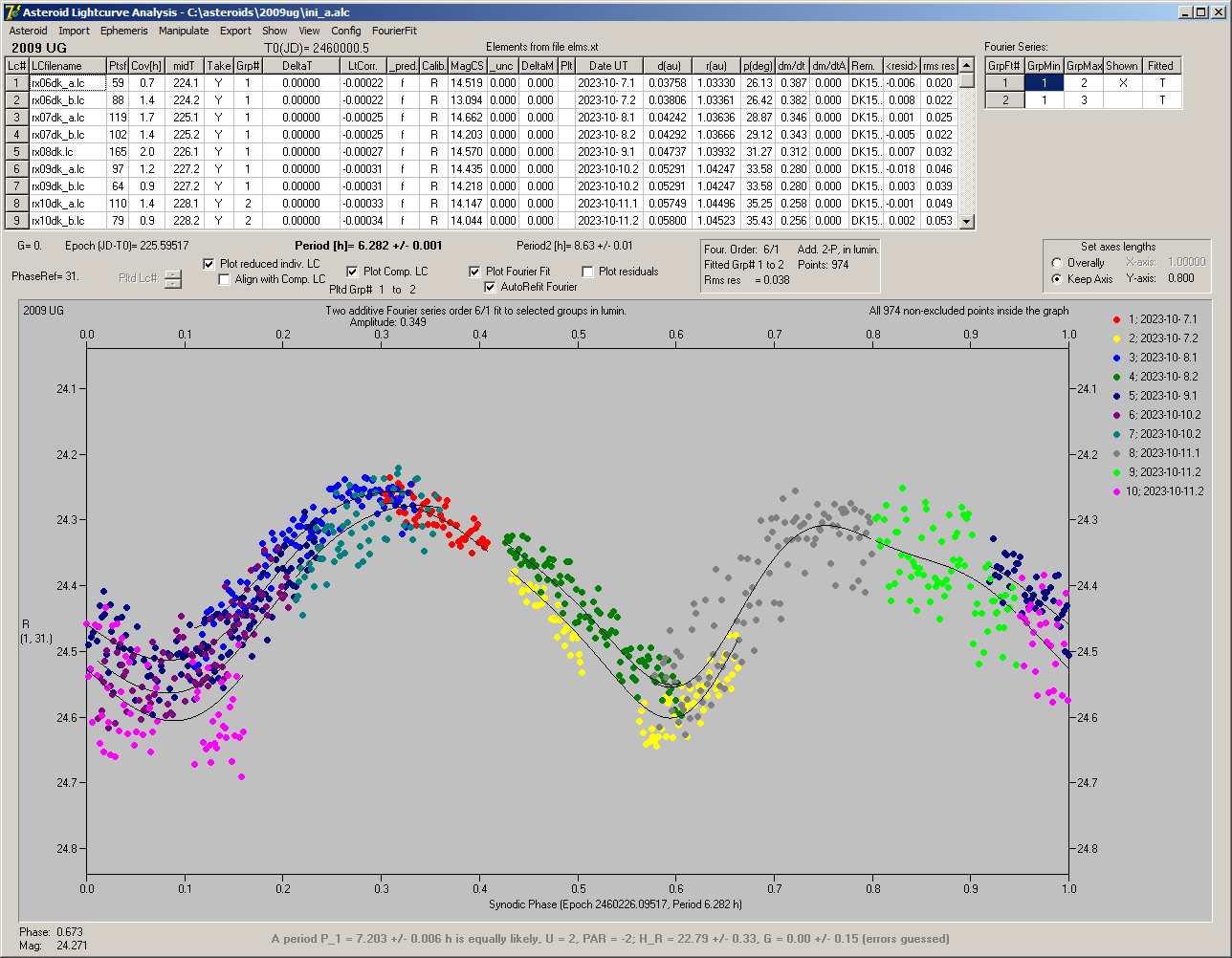Open the Manipulate menu

pos(184,31)
